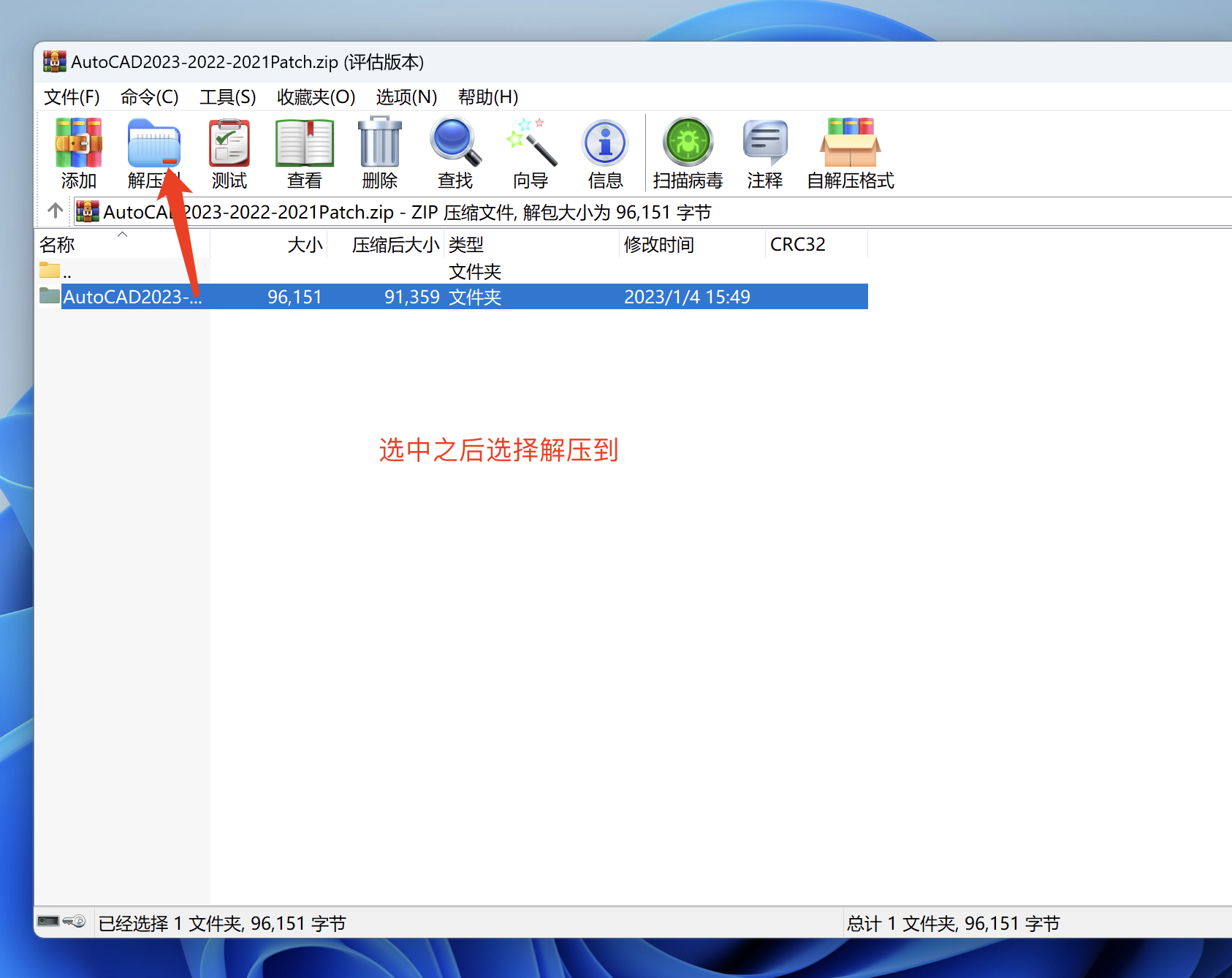Image resolution: width=1232 pixels, height=978 pixels.
Task: Open the Comment (注释) icon
Action: (x=765, y=143)
